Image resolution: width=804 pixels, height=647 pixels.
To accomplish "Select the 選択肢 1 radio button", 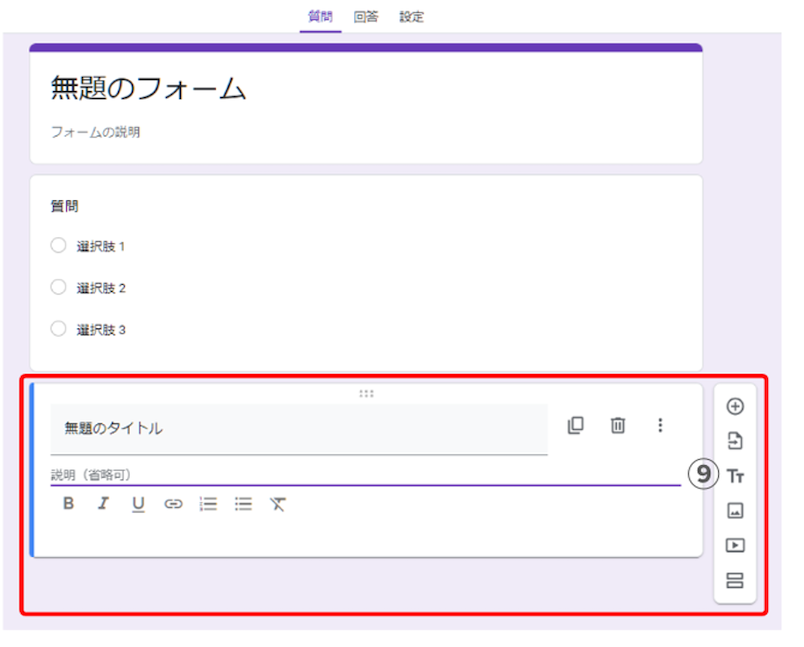I will pos(58,245).
